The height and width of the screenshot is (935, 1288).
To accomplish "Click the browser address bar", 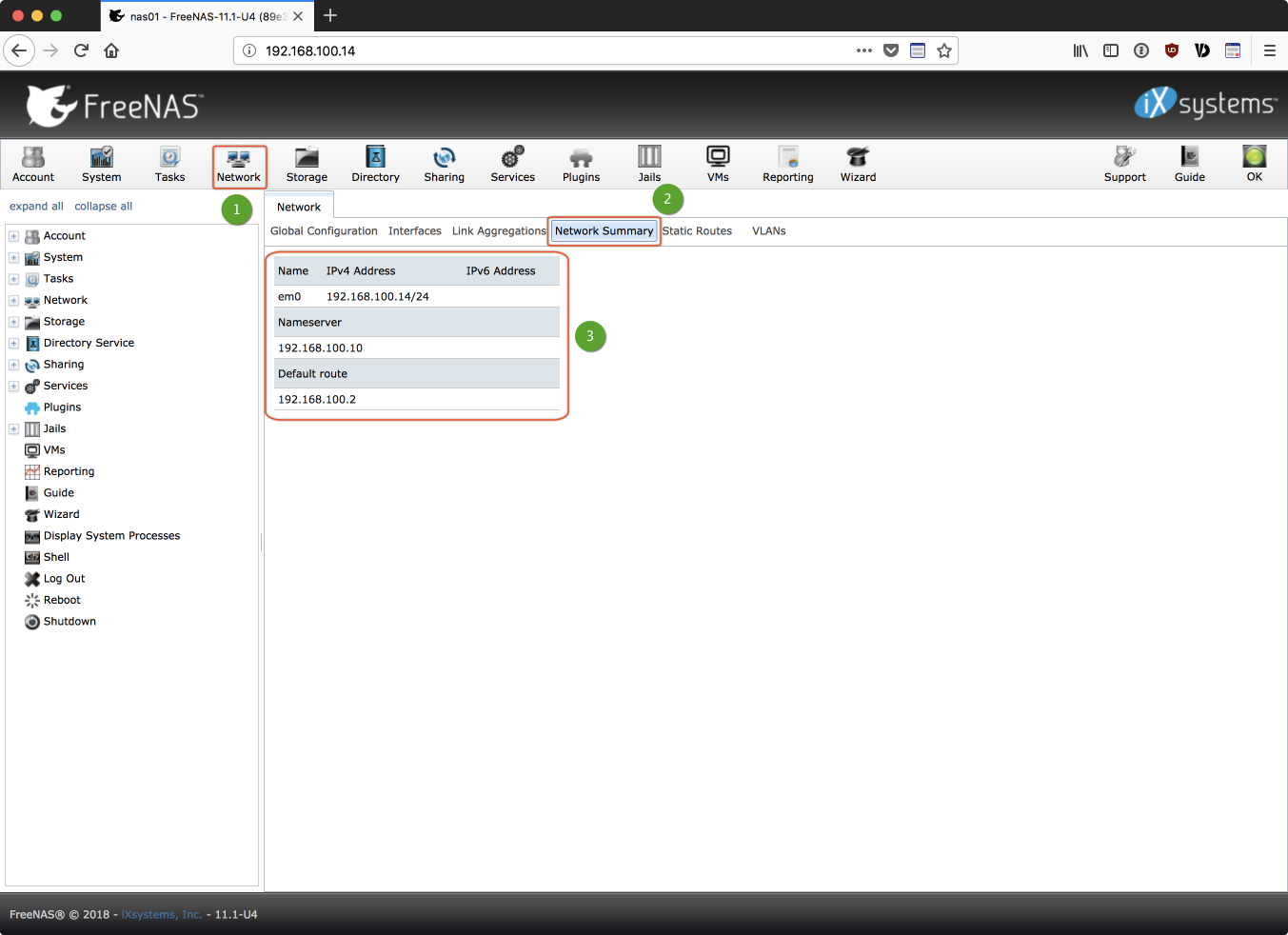I will tap(552, 50).
